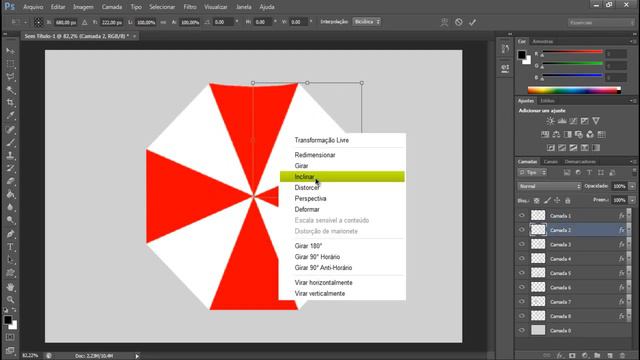Image resolution: width=640 pixels, height=360 pixels.
Task: Cancel the transform in options bar
Action: coord(459,22)
